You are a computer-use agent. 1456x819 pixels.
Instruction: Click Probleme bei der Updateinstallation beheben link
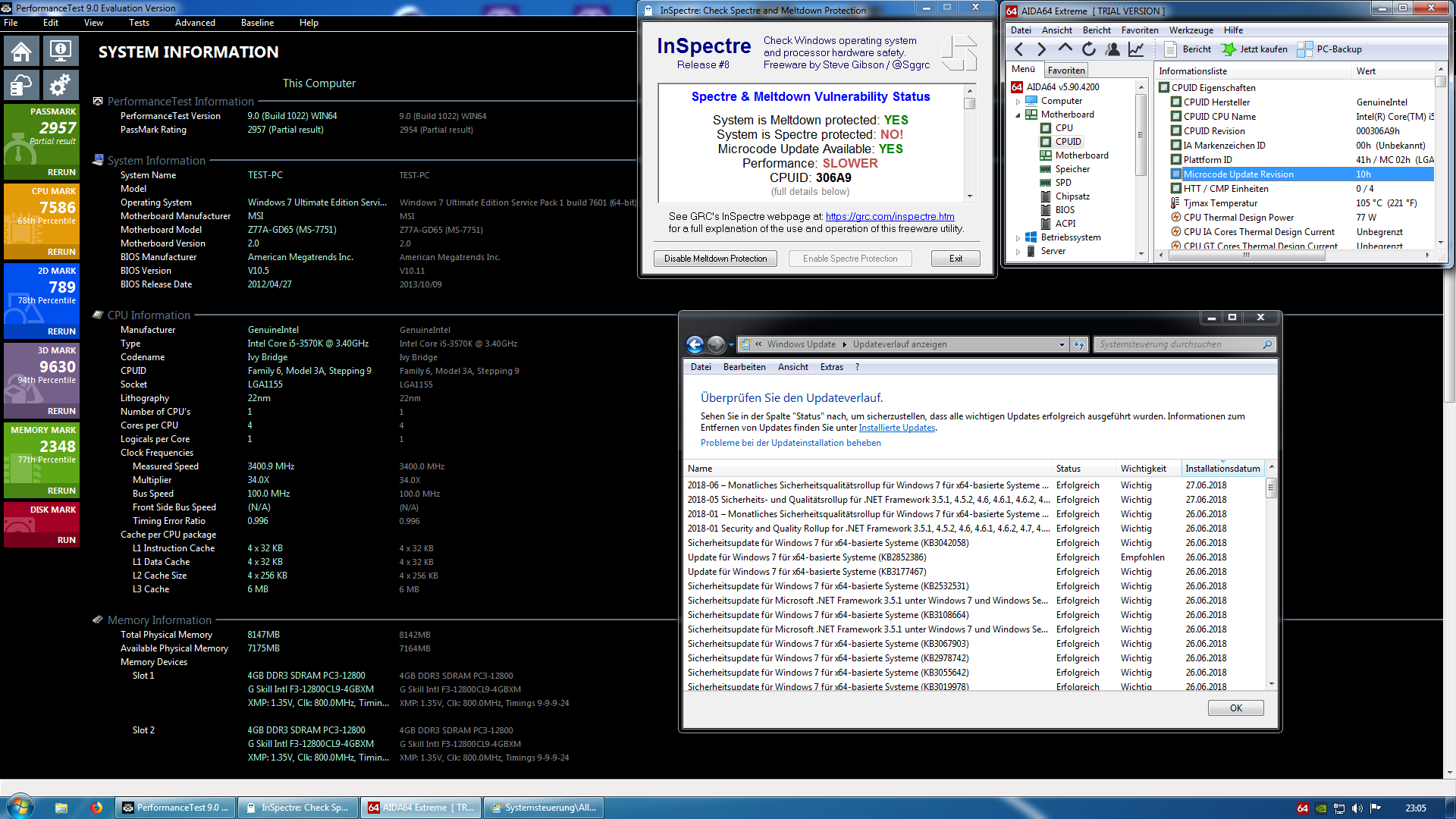pos(790,443)
